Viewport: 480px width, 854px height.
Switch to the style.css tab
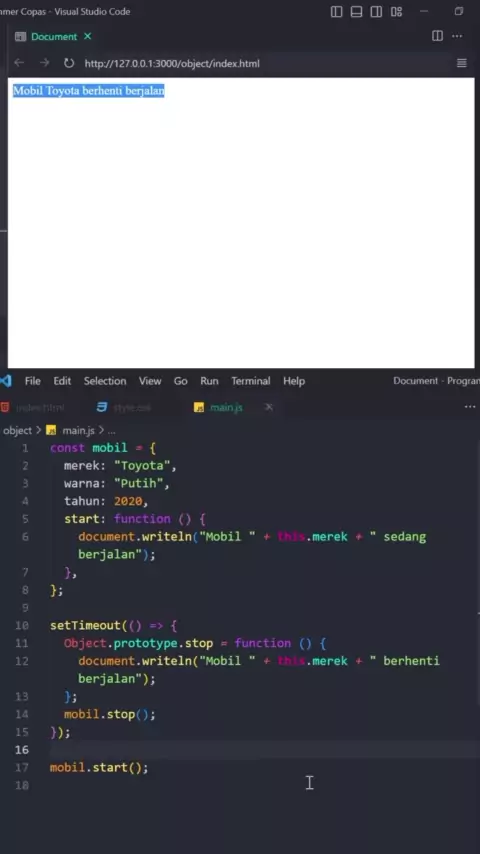pyautogui.click(x=124, y=407)
